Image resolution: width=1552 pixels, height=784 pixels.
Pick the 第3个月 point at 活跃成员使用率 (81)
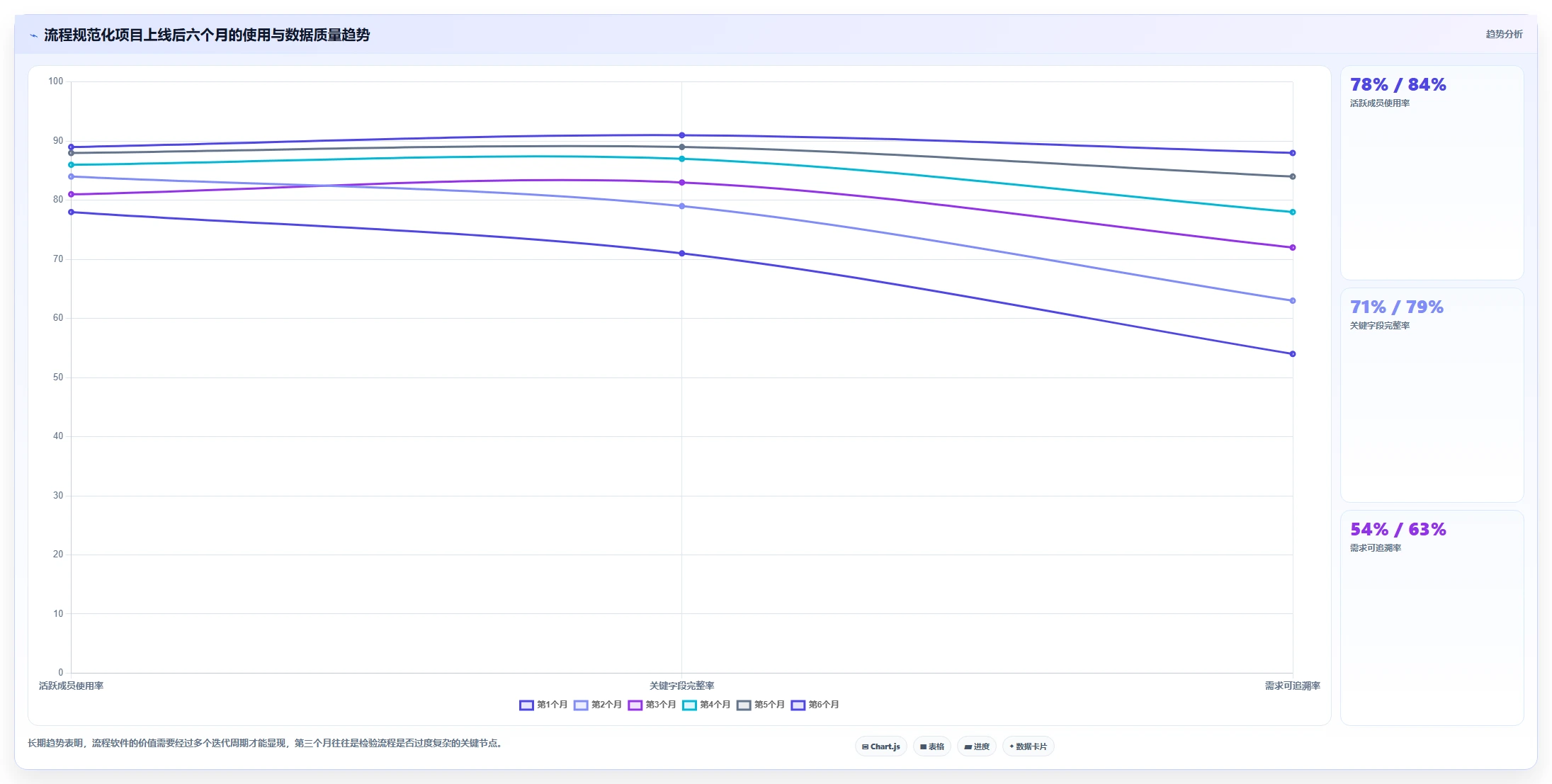[x=71, y=195]
